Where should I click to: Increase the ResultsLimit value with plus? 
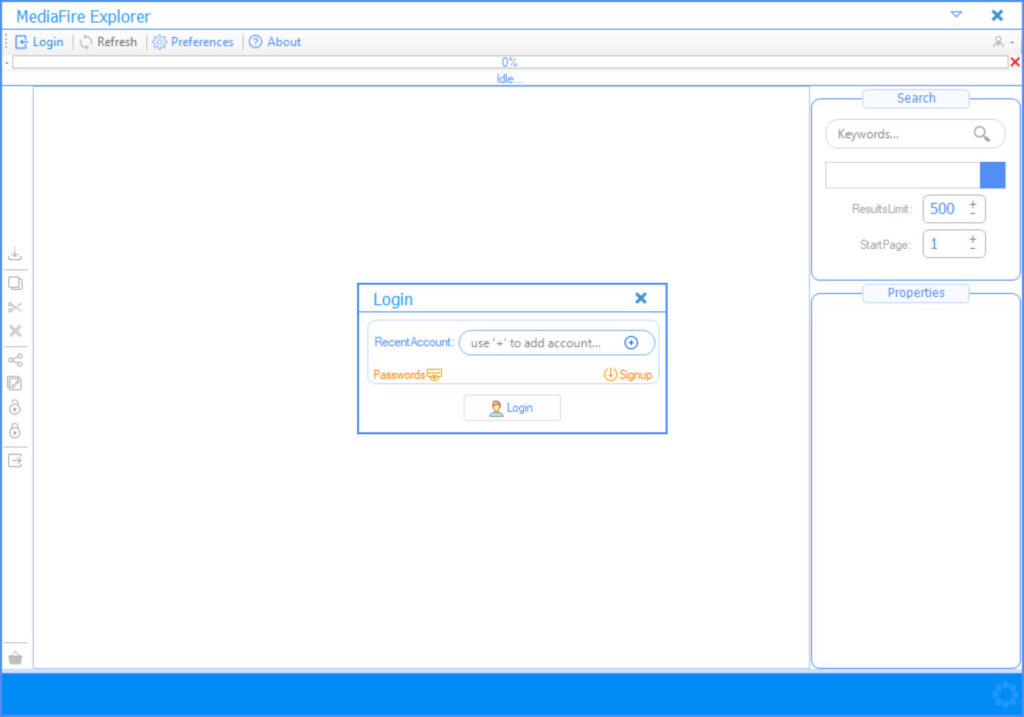[973, 204]
